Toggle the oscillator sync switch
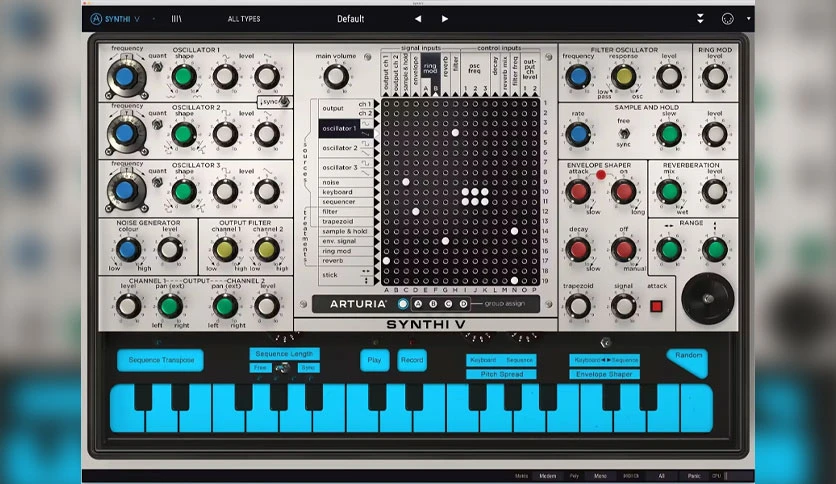Image resolution: width=836 pixels, height=484 pixels. (285, 101)
